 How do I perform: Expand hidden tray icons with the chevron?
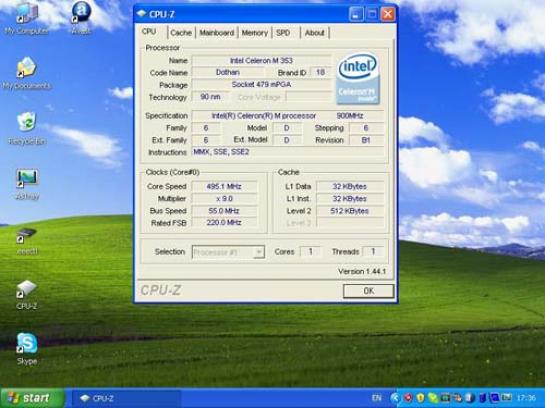click(x=394, y=398)
